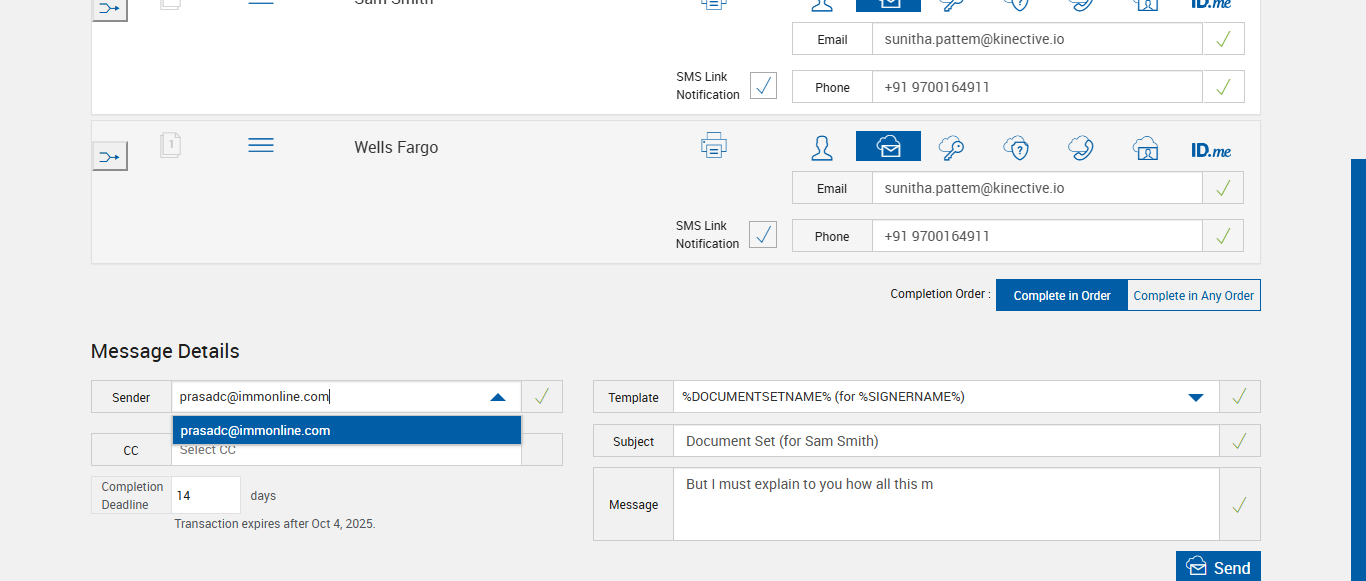The width and height of the screenshot is (1366, 581).
Task: Click the printer icon in Wells Fargo row
Action: tap(713, 146)
